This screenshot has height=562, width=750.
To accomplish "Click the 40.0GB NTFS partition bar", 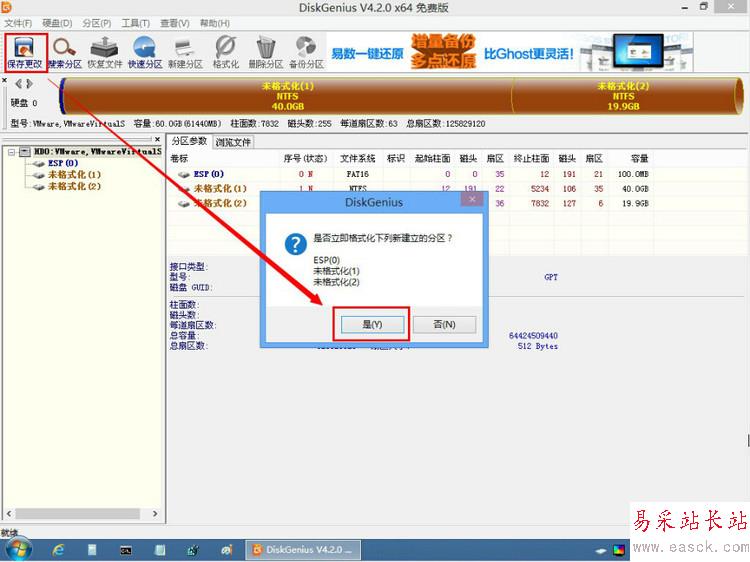I will click(287, 96).
